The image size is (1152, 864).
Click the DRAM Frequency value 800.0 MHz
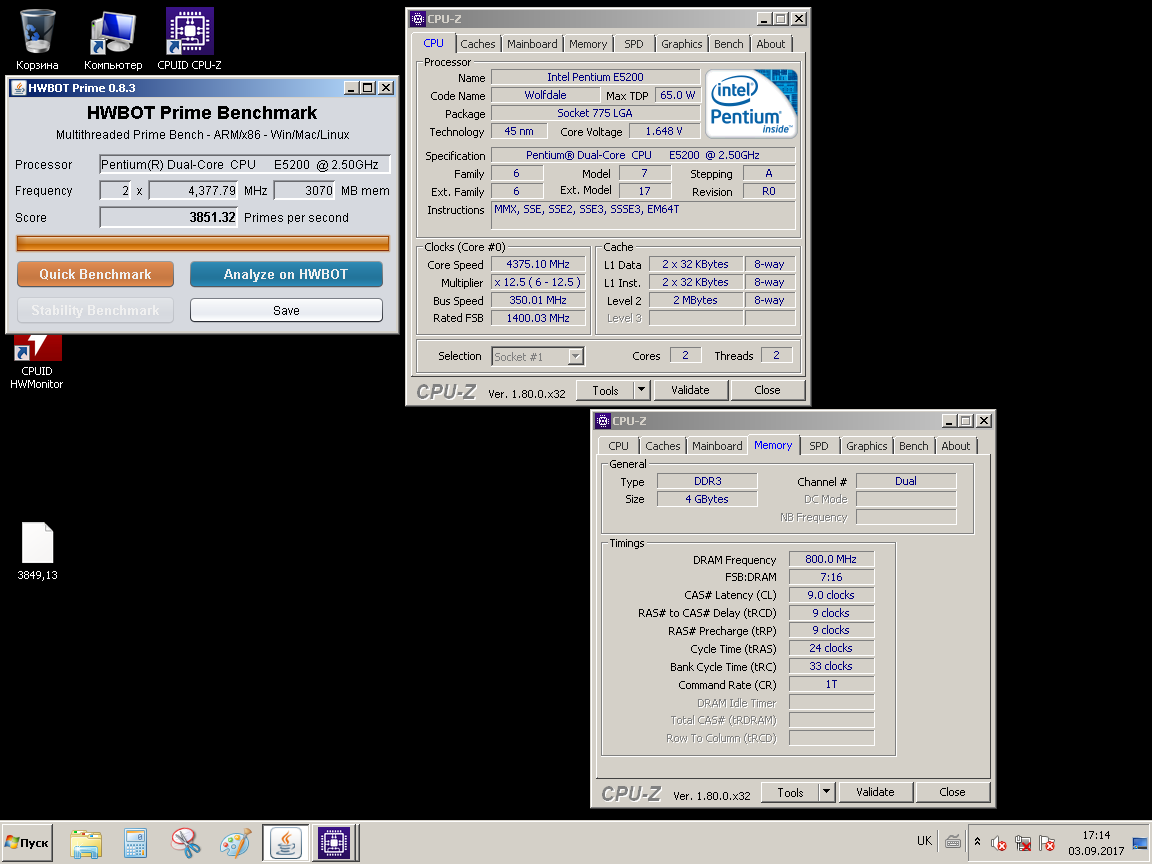(x=831, y=559)
